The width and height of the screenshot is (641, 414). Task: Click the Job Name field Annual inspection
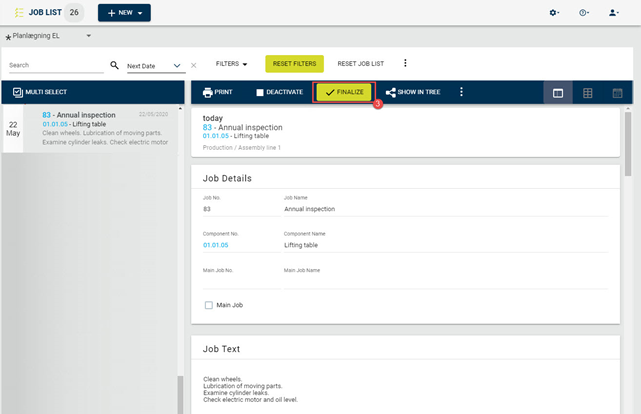click(446, 209)
